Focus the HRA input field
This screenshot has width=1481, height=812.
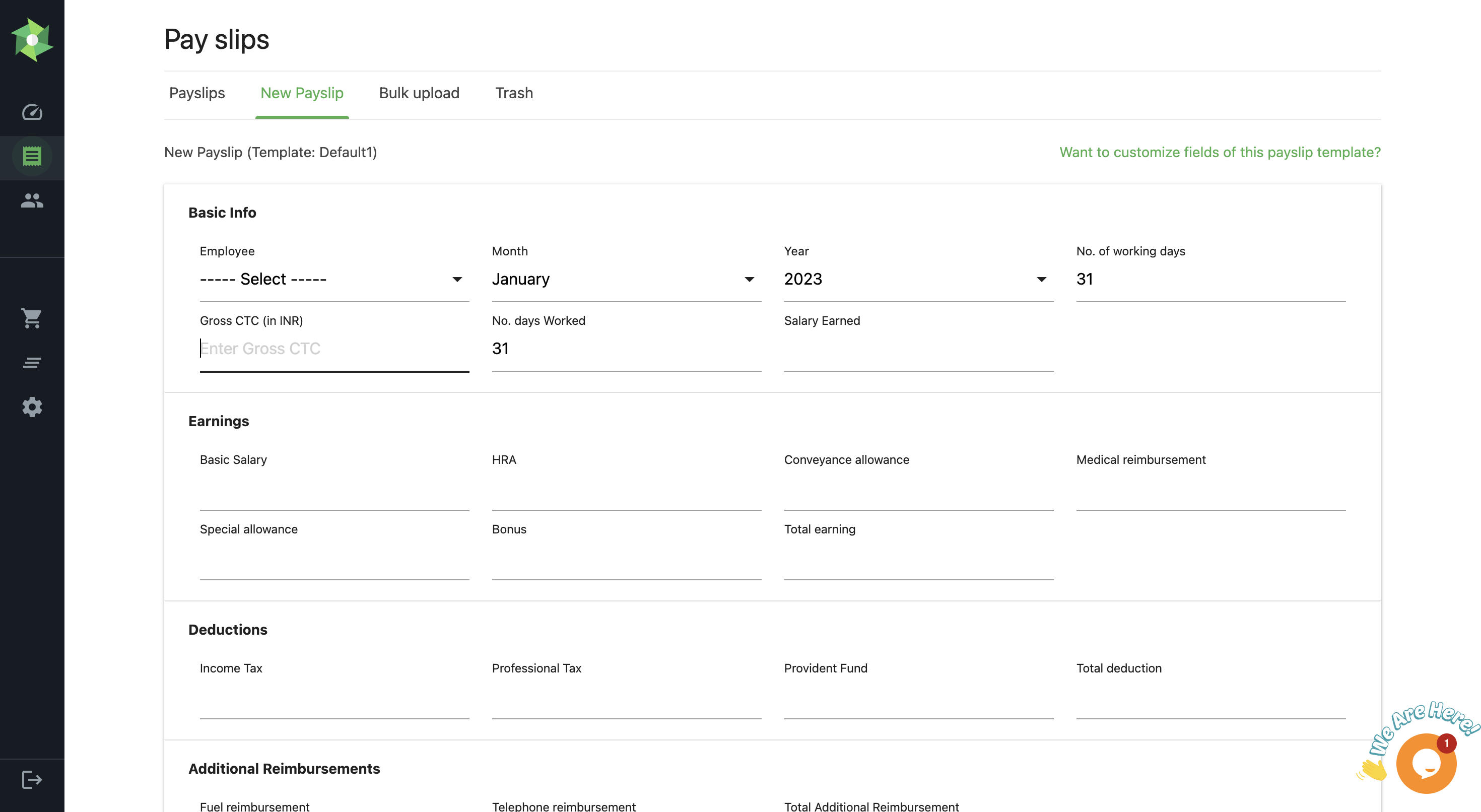626,488
